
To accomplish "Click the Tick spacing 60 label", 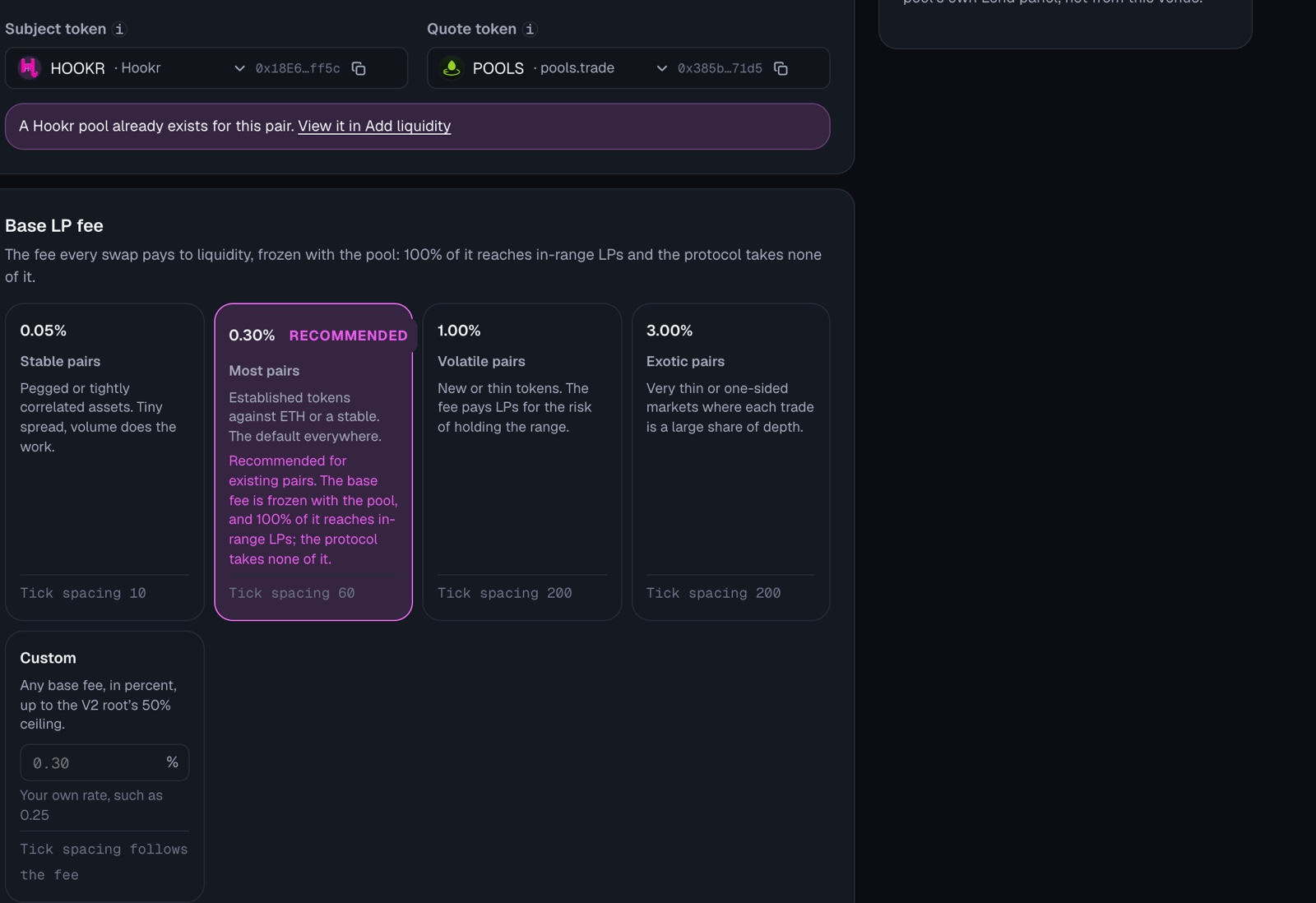I will coord(292,593).
